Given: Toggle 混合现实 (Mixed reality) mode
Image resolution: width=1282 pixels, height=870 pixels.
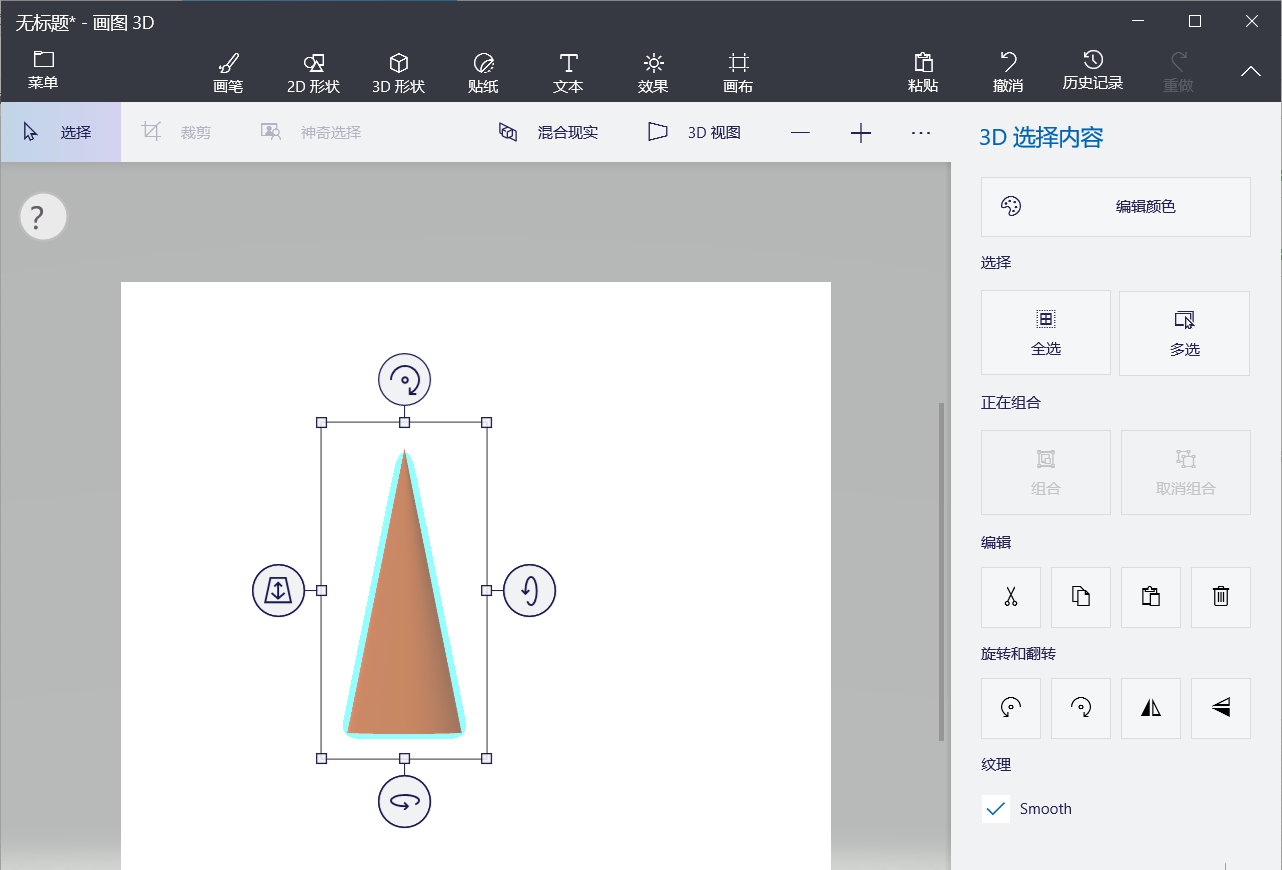Looking at the screenshot, I should (549, 132).
